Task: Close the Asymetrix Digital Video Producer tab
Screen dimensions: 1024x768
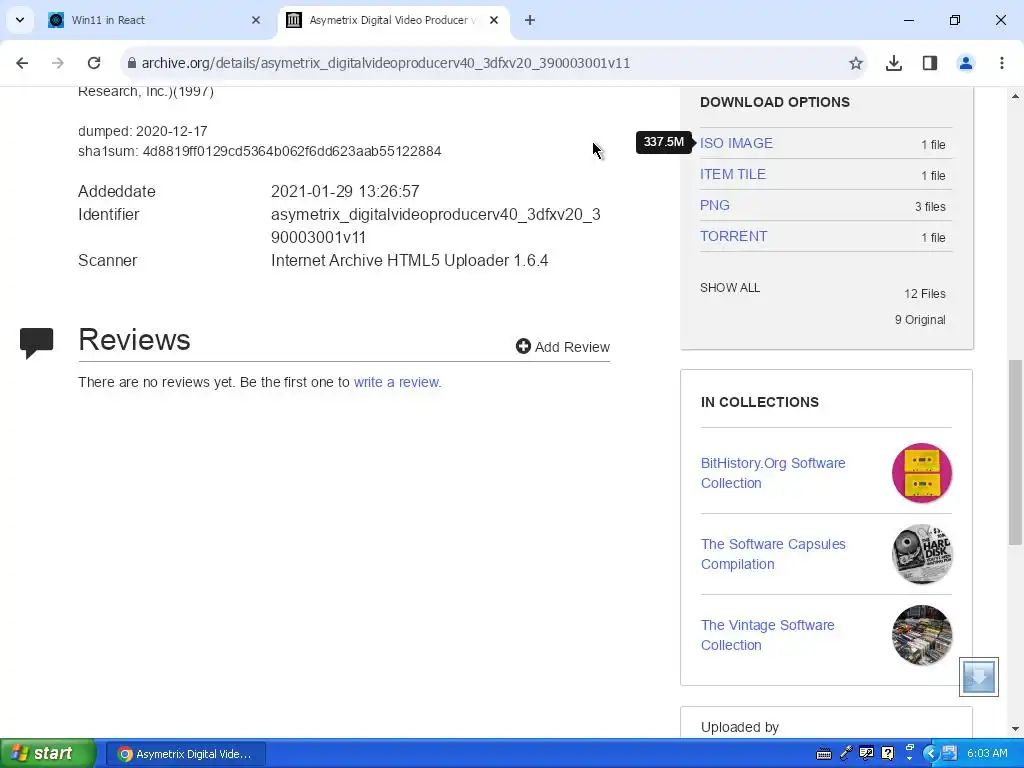Action: (494, 20)
